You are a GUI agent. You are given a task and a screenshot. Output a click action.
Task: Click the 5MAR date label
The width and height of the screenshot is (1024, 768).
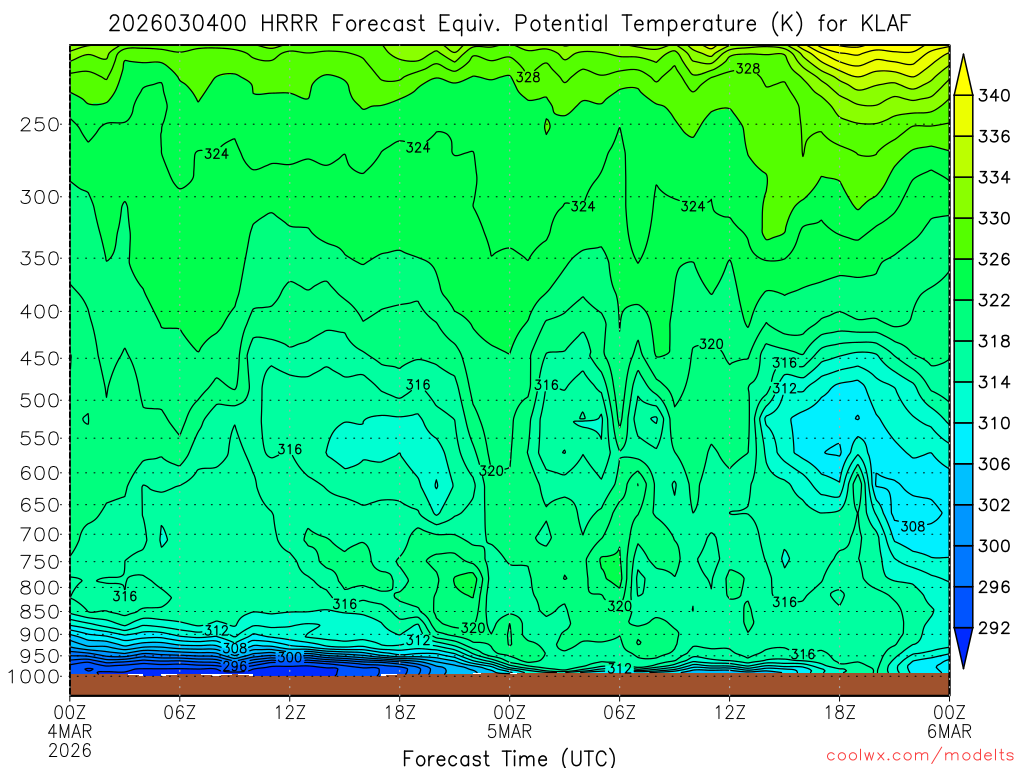coord(509,731)
